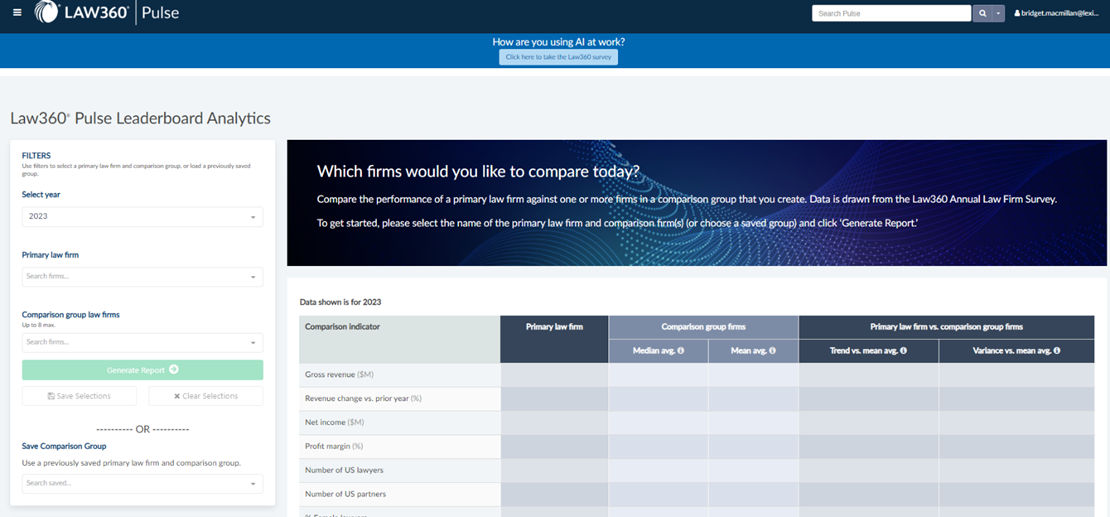This screenshot has width=1110, height=517.
Task: Click the Law360 Pulse logo
Action: [106, 13]
